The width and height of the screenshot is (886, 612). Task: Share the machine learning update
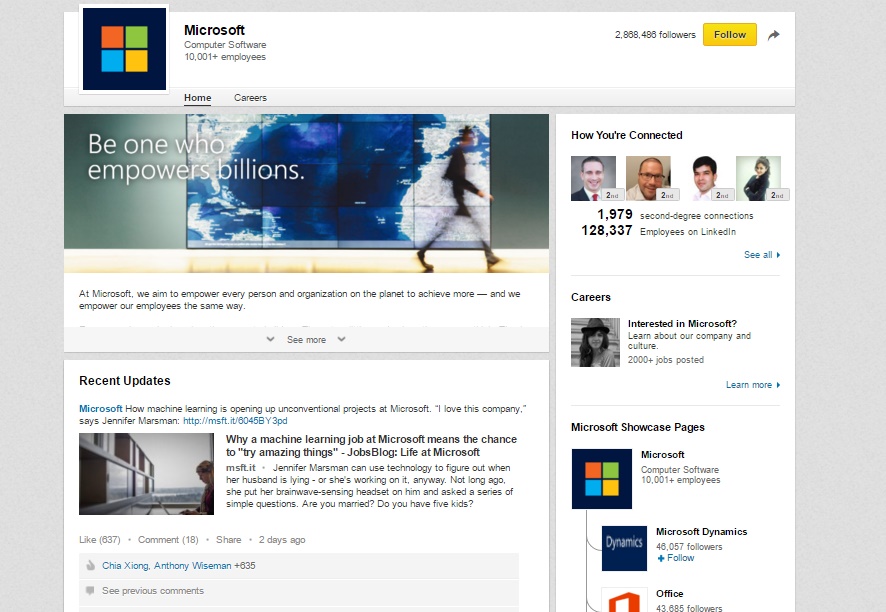point(228,540)
